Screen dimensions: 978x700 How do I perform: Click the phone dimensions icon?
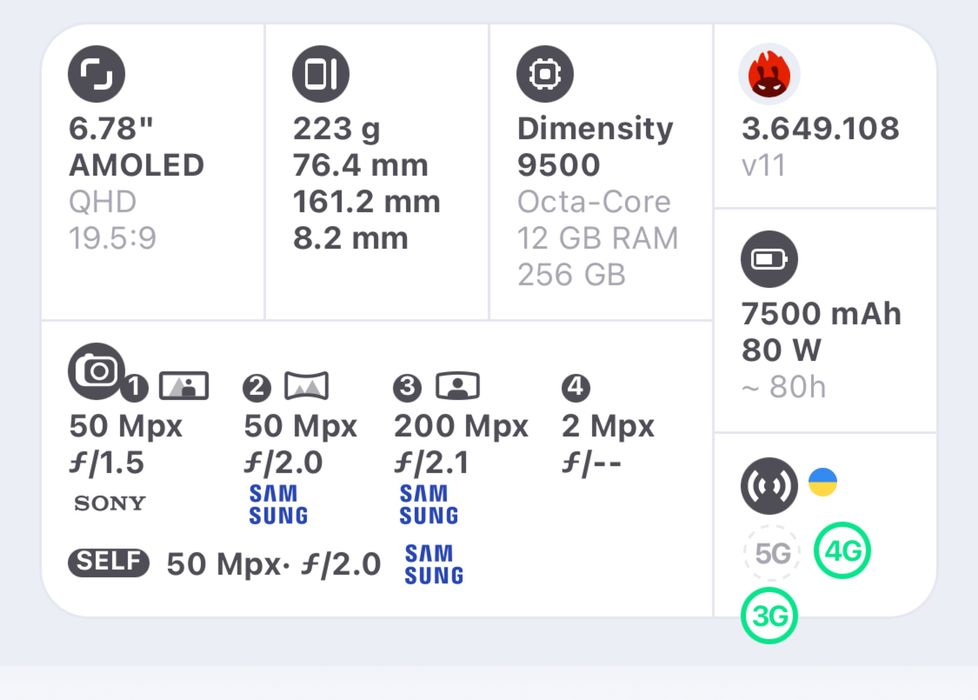coord(321,75)
